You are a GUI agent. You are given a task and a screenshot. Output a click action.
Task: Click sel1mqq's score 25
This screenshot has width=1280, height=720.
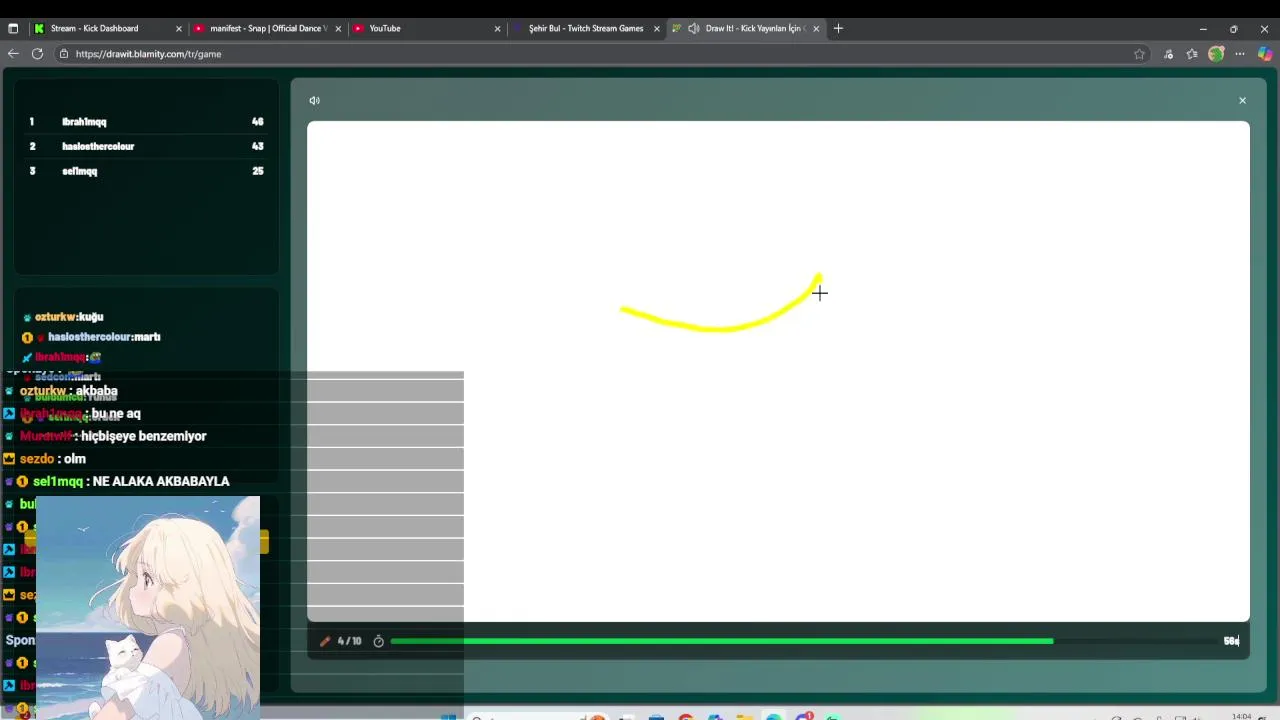(x=258, y=171)
